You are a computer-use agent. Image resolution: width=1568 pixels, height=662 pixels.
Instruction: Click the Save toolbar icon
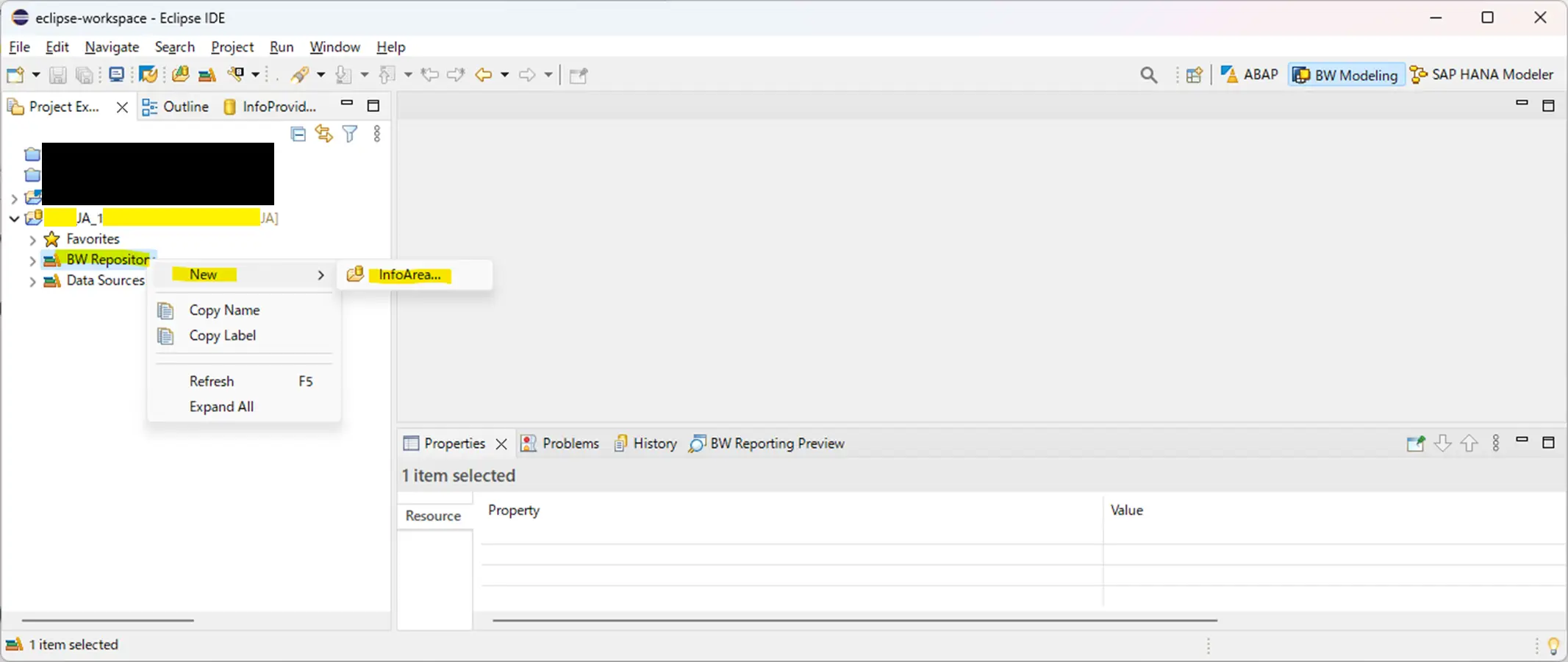[x=58, y=75]
